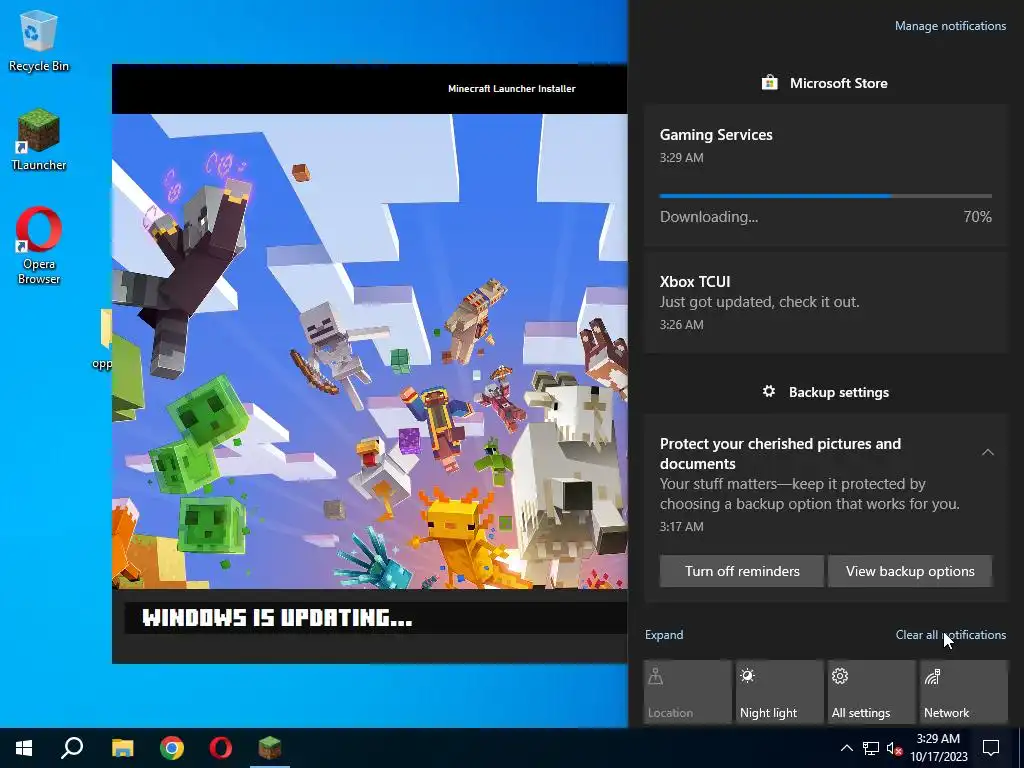Select the Opera Browser desktop shortcut
Image resolution: width=1024 pixels, height=768 pixels.
(39, 246)
